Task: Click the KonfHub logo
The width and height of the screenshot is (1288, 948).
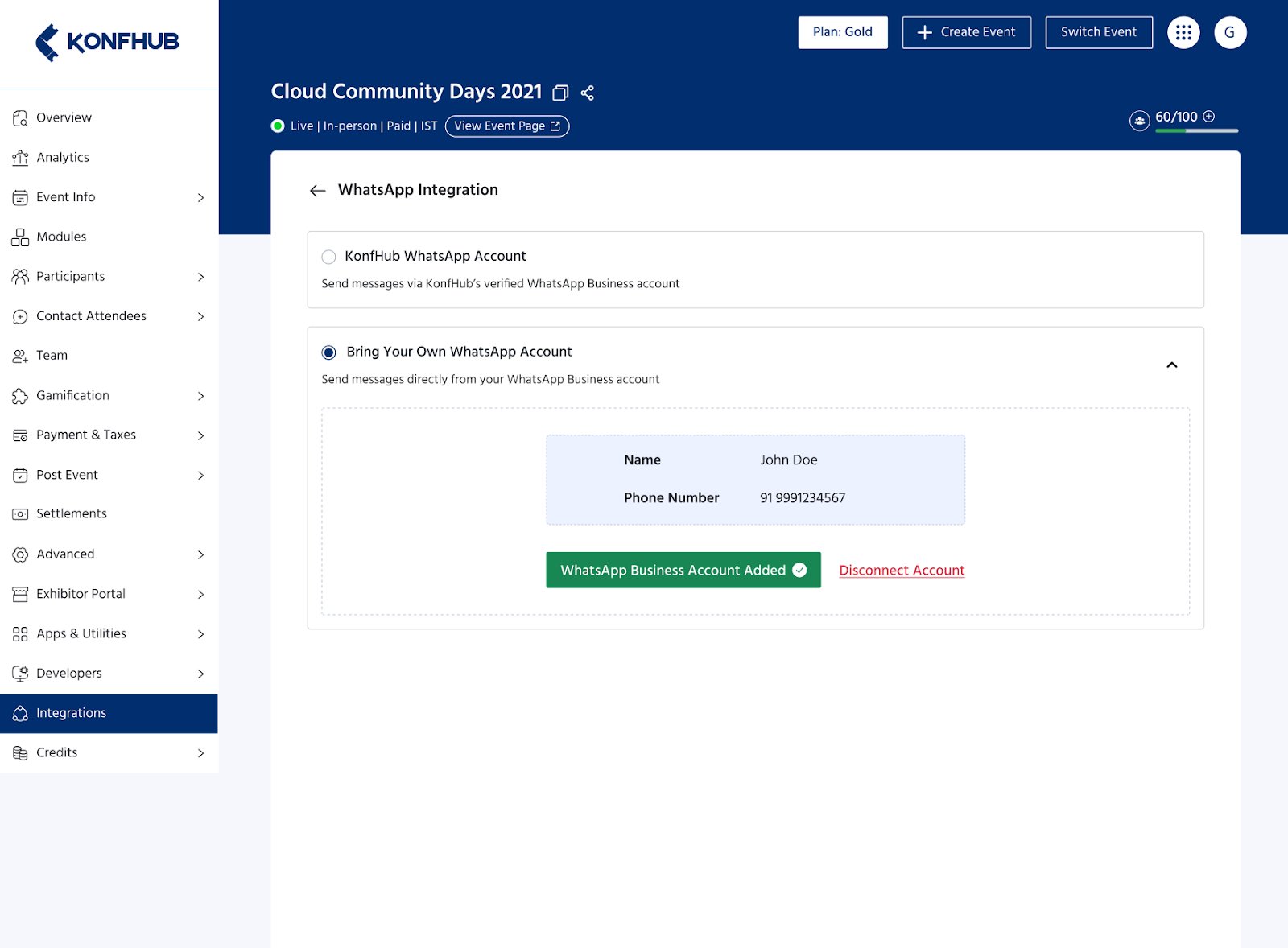Action: [x=107, y=42]
